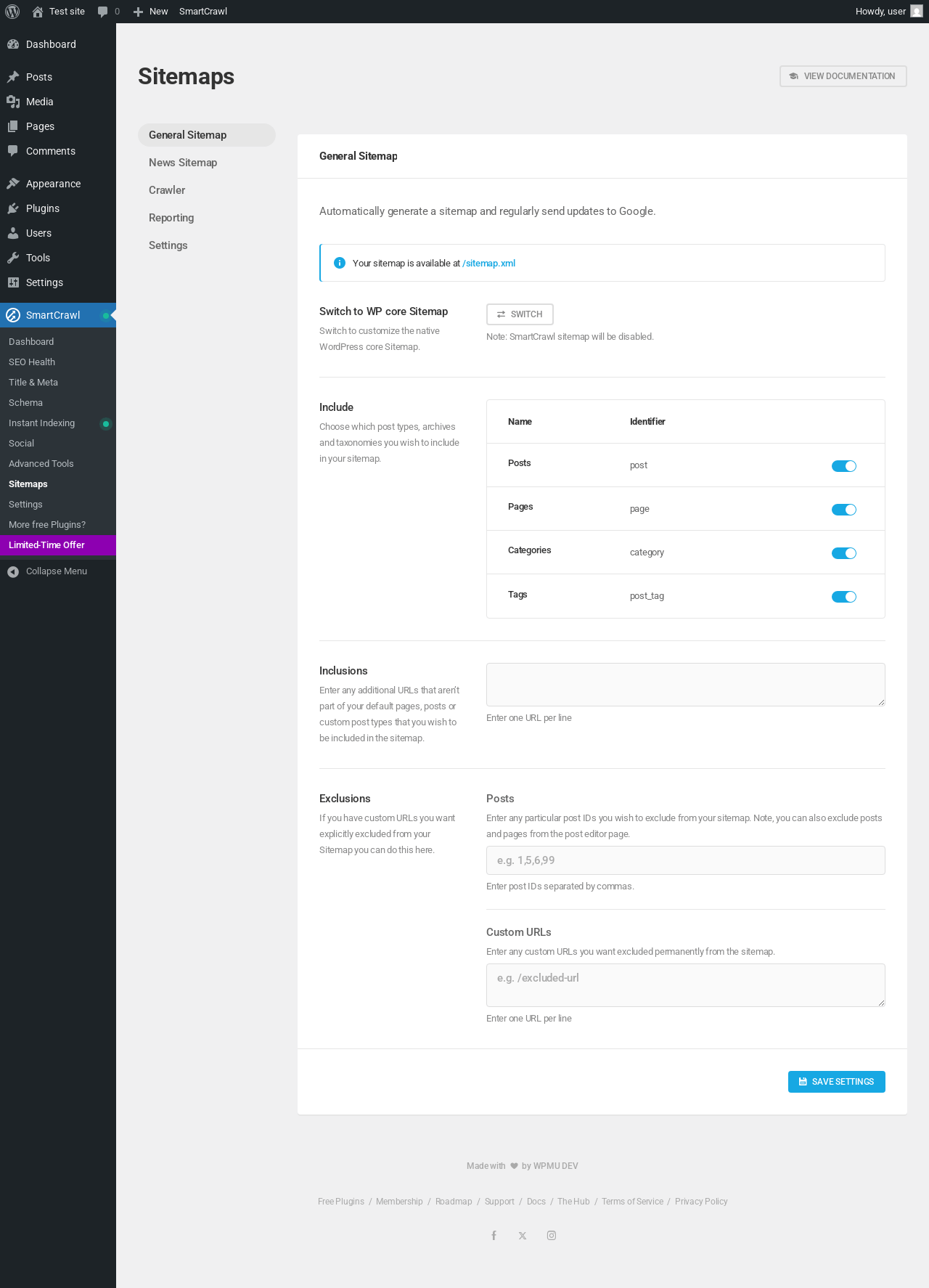
Task: Click the Plugins icon in sidebar
Action: pos(13,208)
